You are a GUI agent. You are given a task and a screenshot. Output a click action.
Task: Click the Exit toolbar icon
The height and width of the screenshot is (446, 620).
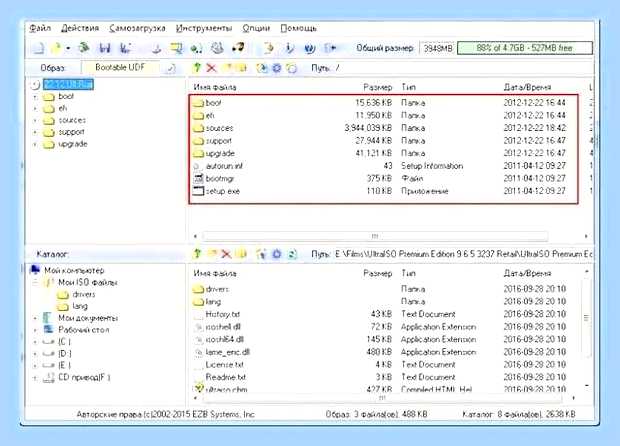[330, 48]
